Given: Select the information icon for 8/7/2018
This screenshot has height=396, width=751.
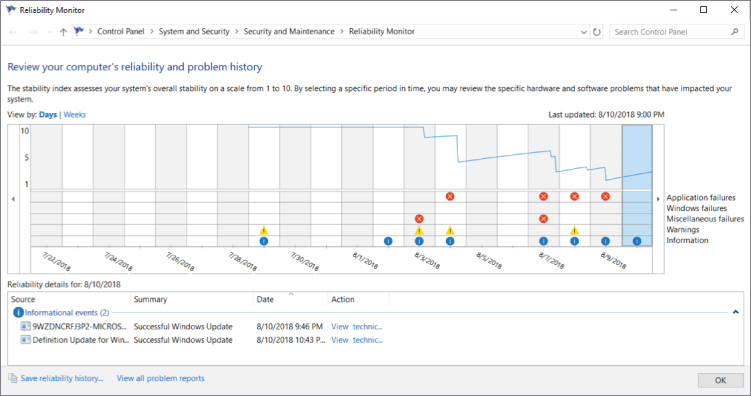Looking at the screenshot, I should [543, 241].
